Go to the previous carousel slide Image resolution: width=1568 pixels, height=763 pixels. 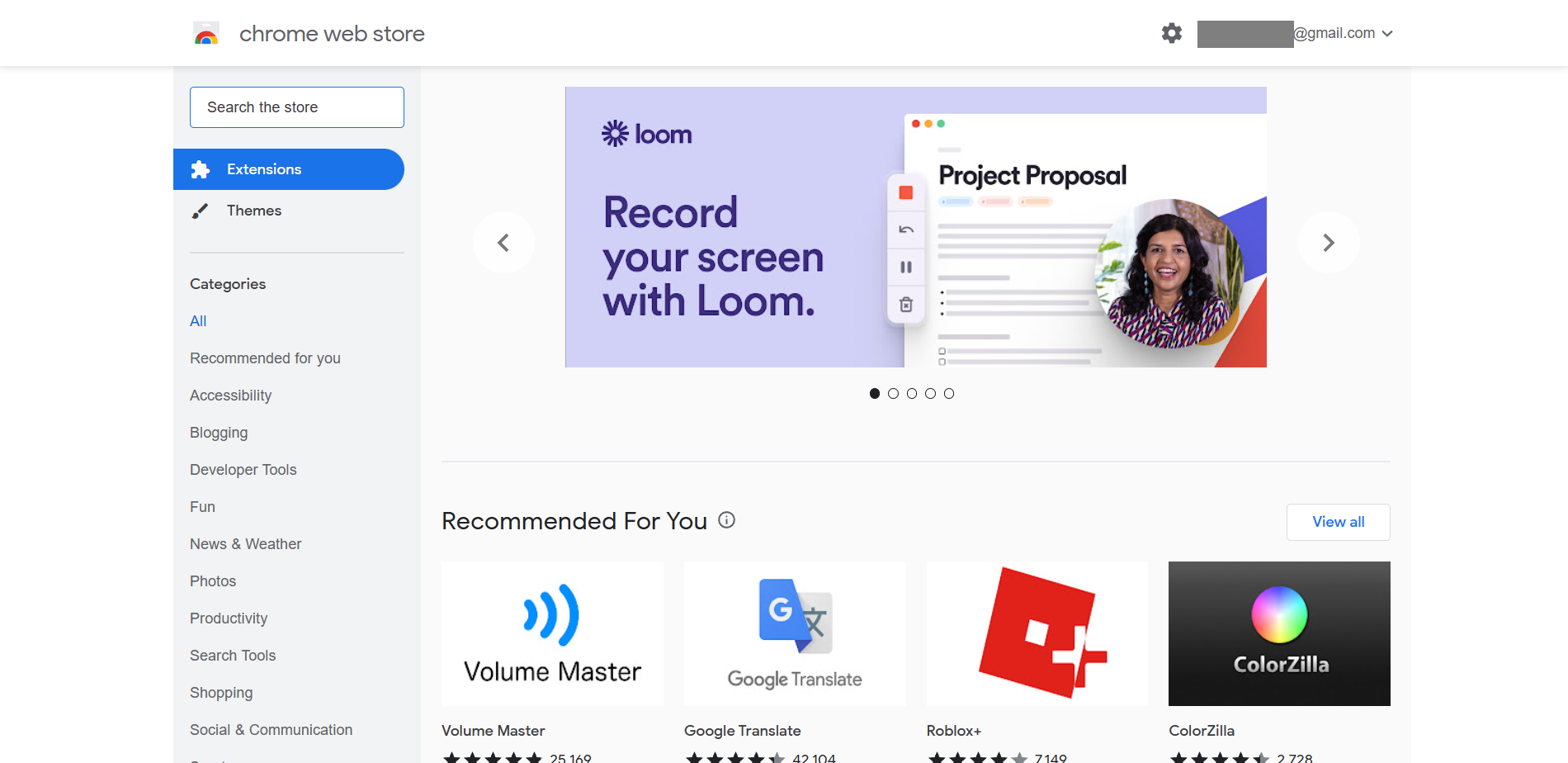click(x=503, y=243)
